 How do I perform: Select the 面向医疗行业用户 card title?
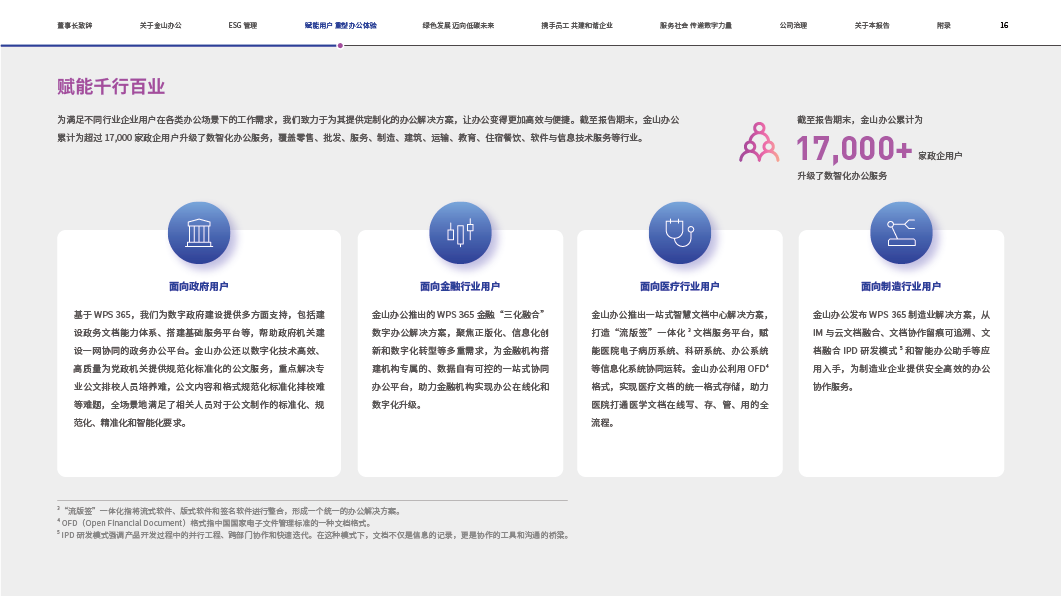pyautogui.click(x=680, y=286)
